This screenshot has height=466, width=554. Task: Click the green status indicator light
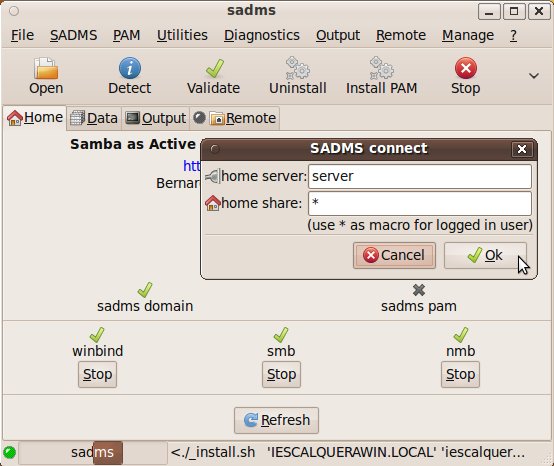click(10, 452)
